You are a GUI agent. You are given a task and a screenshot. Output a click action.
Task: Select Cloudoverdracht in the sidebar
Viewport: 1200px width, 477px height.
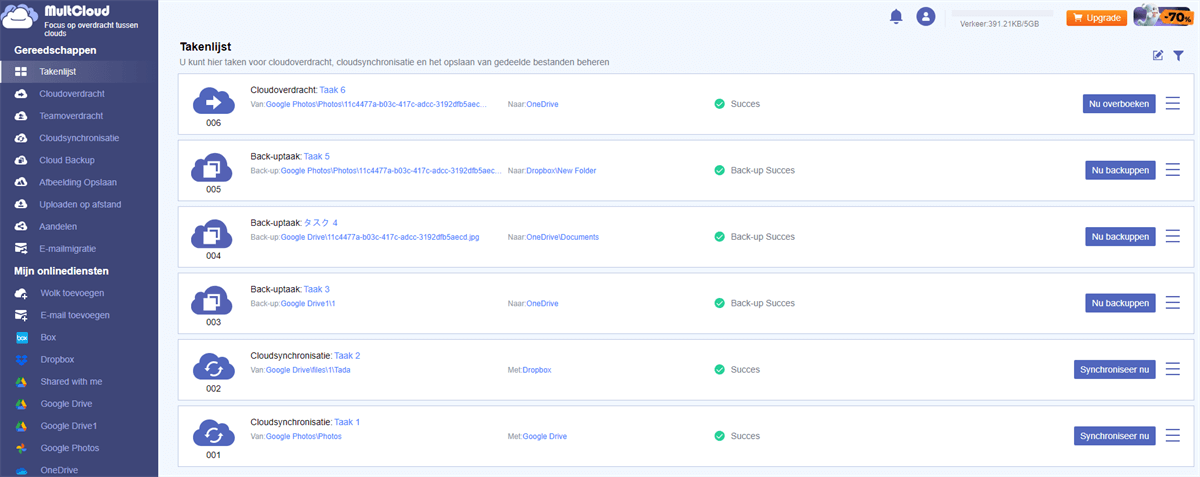click(x=71, y=93)
